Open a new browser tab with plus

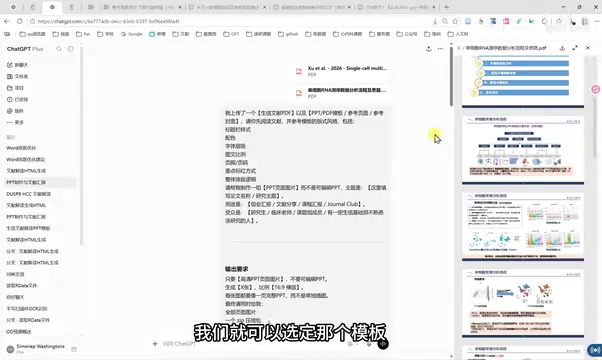pos(446,7)
